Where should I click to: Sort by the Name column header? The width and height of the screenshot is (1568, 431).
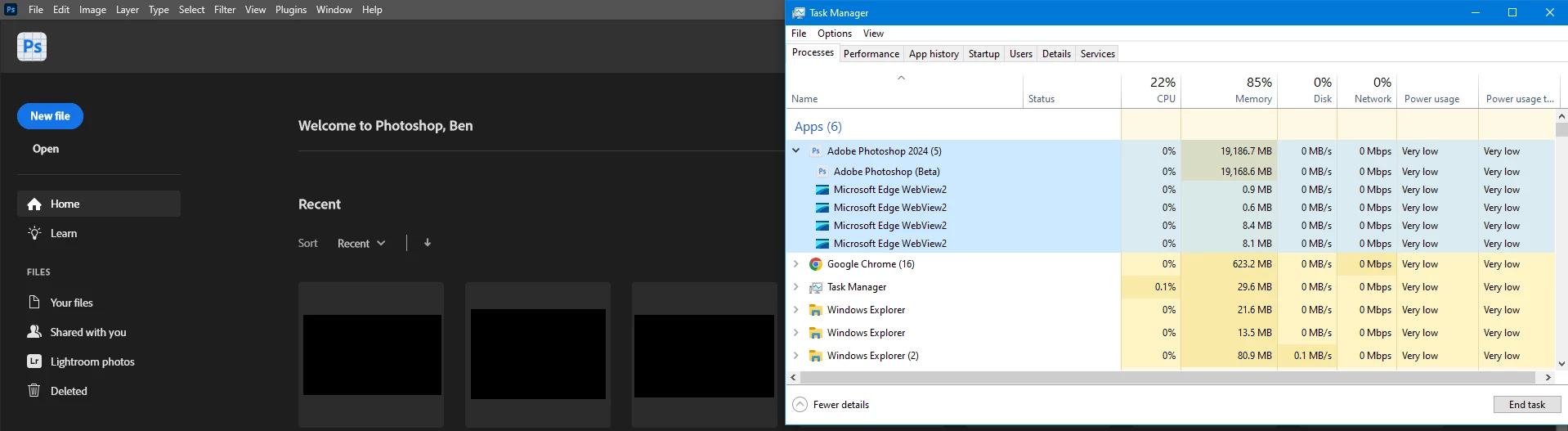(904, 91)
